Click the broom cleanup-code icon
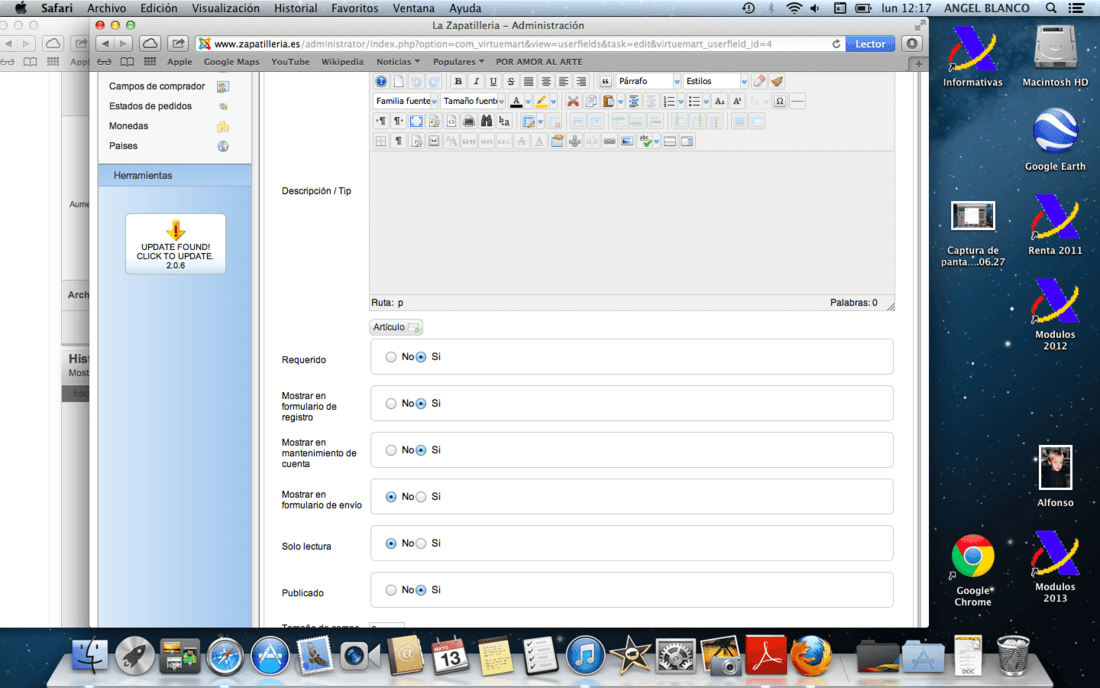 777,81
